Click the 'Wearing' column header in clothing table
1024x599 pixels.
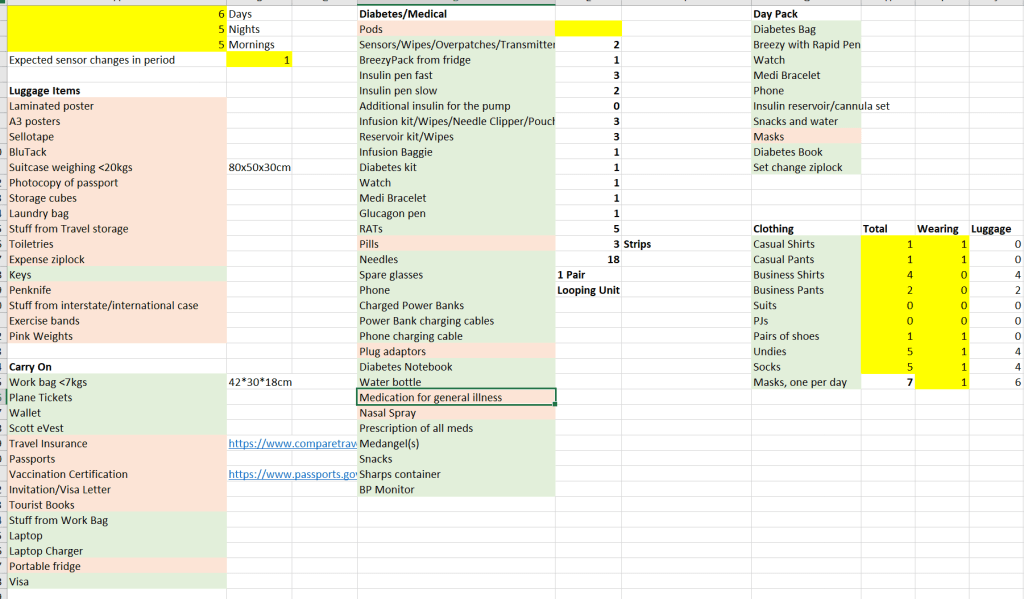click(x=937, y=229)
